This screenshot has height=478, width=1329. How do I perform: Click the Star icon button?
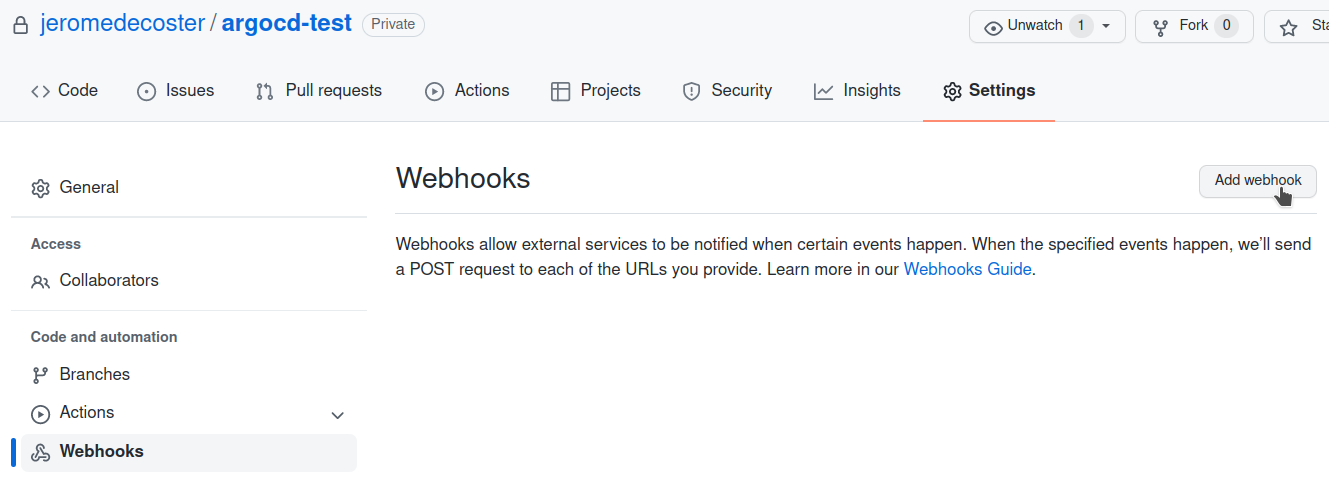click(1290, 27)
